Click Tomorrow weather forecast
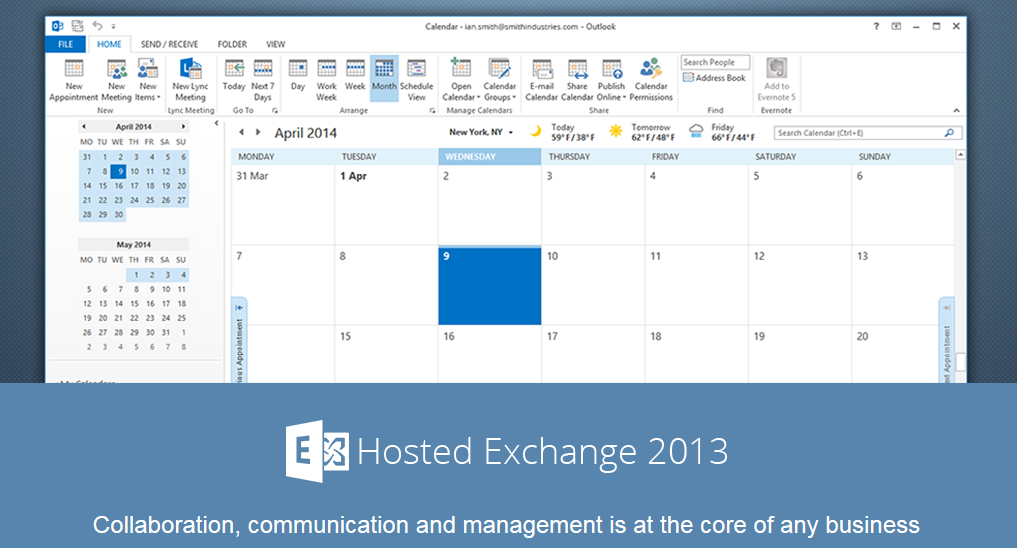 pos(643,132)
